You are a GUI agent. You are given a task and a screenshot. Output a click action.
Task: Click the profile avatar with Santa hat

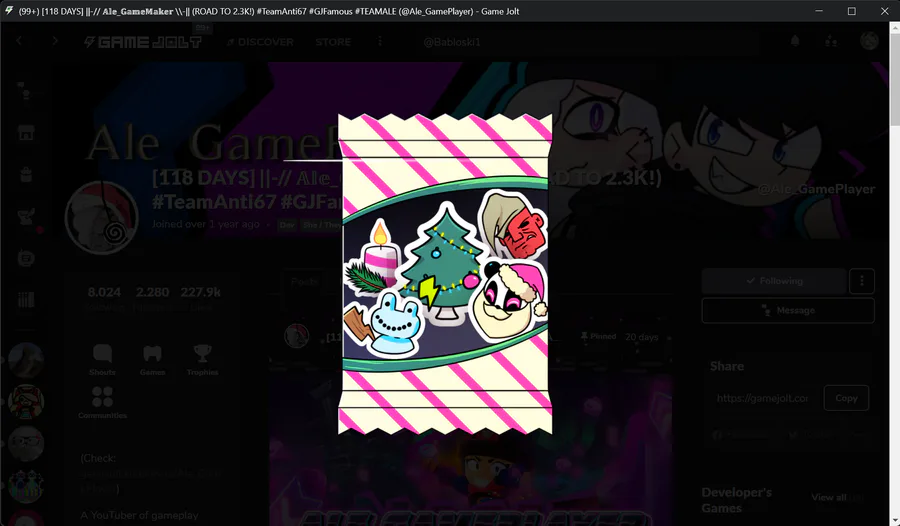coord(102,218)
